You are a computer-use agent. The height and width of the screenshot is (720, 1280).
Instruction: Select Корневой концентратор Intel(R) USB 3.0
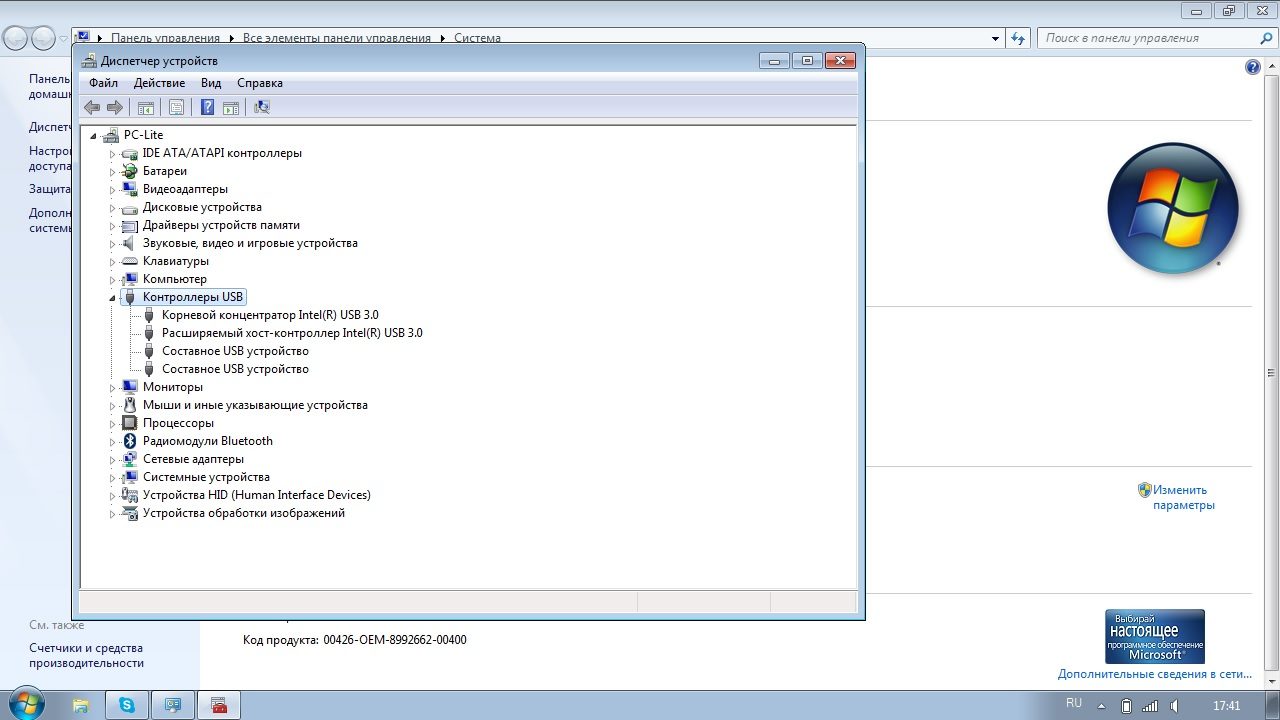click(270, 315)
